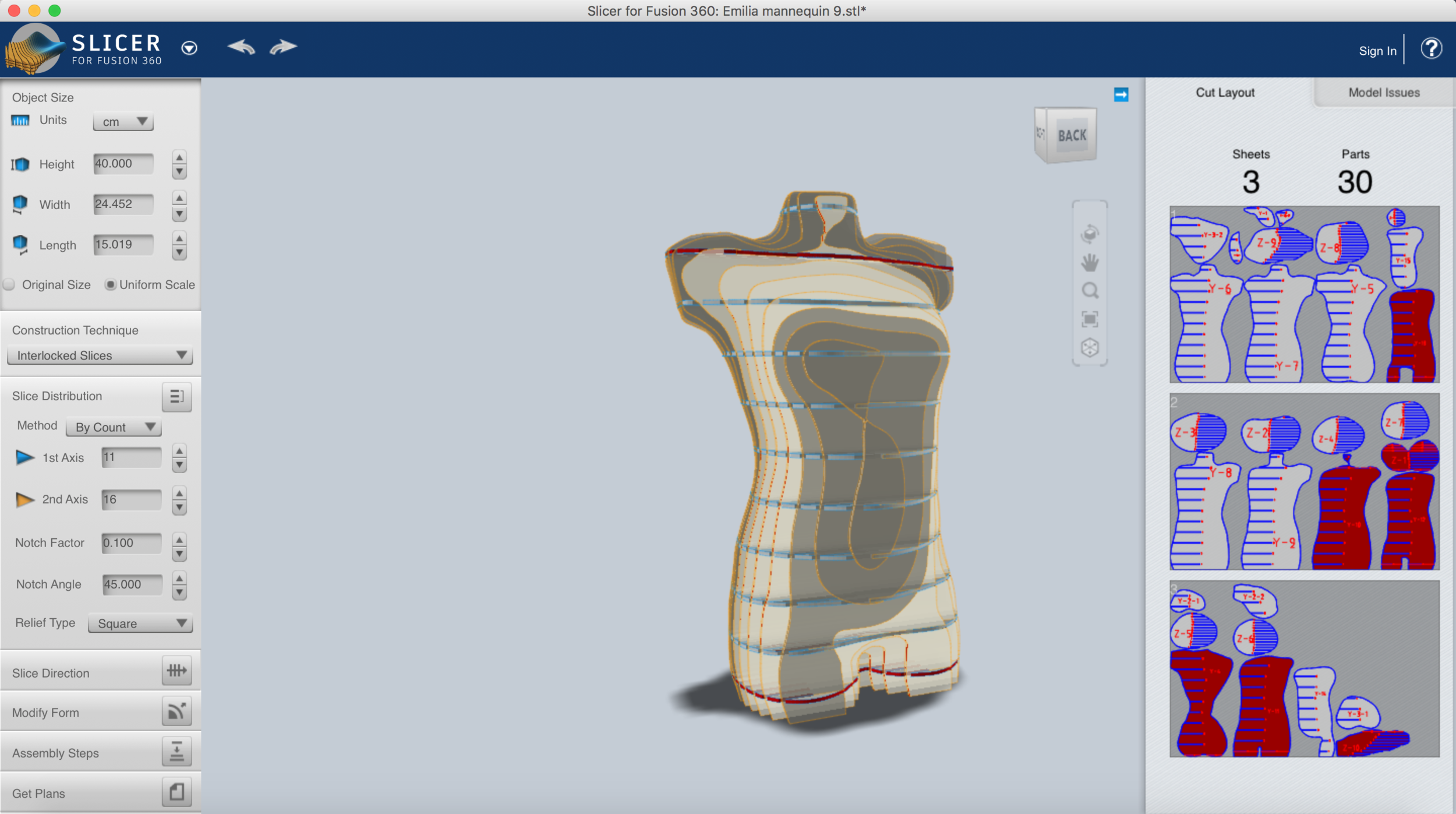Click the 2nd Axis orange arrow icon
The height and width of the screenshot is (814, 1456).
point(24,499)
